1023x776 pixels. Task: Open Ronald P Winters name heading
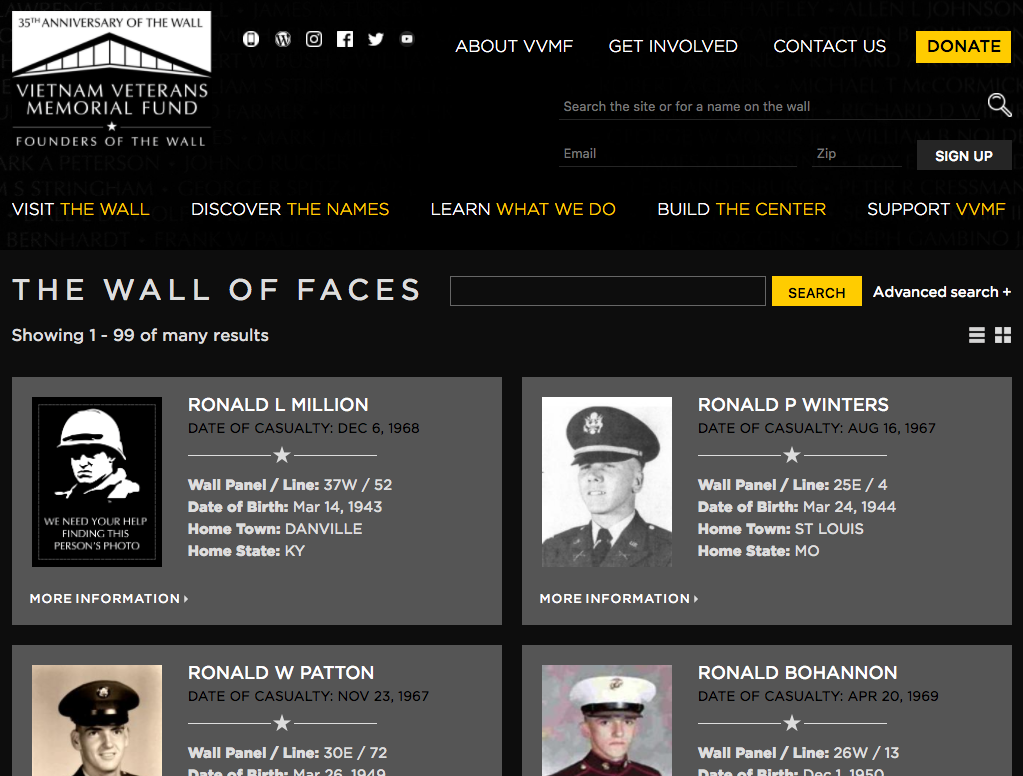(793, 405)
